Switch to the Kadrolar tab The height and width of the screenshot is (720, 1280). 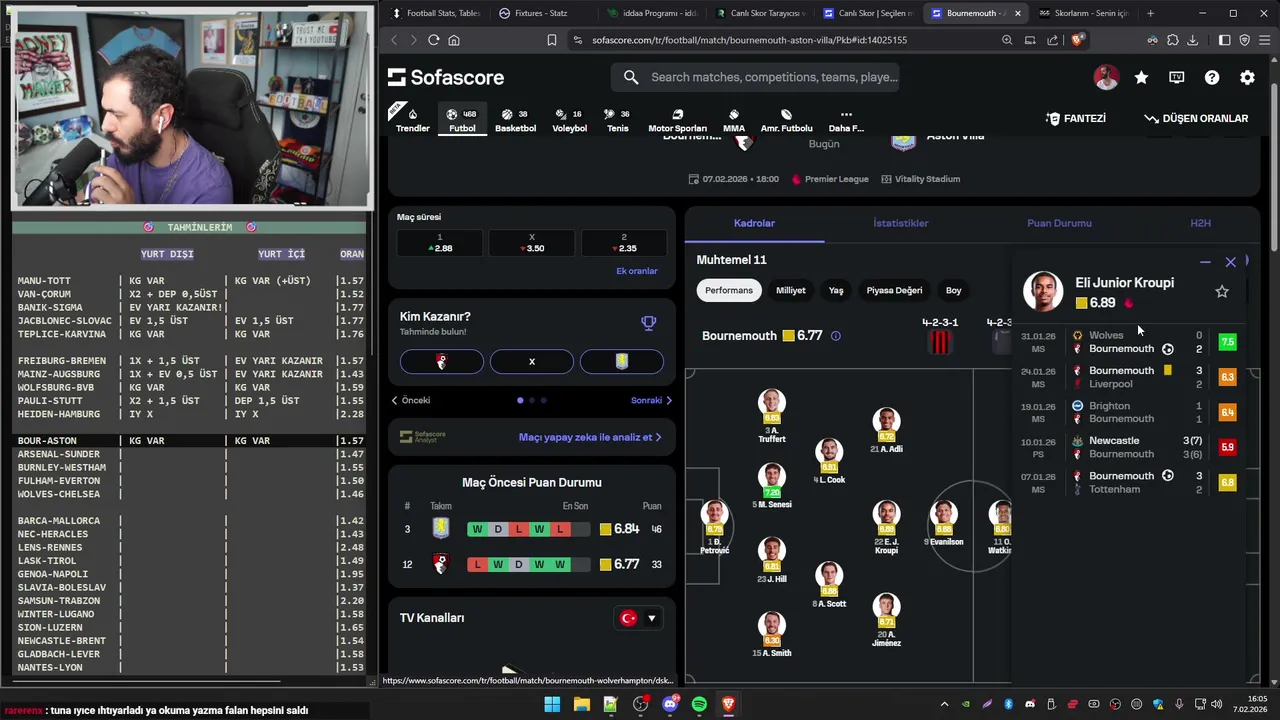tap(754, 223)
